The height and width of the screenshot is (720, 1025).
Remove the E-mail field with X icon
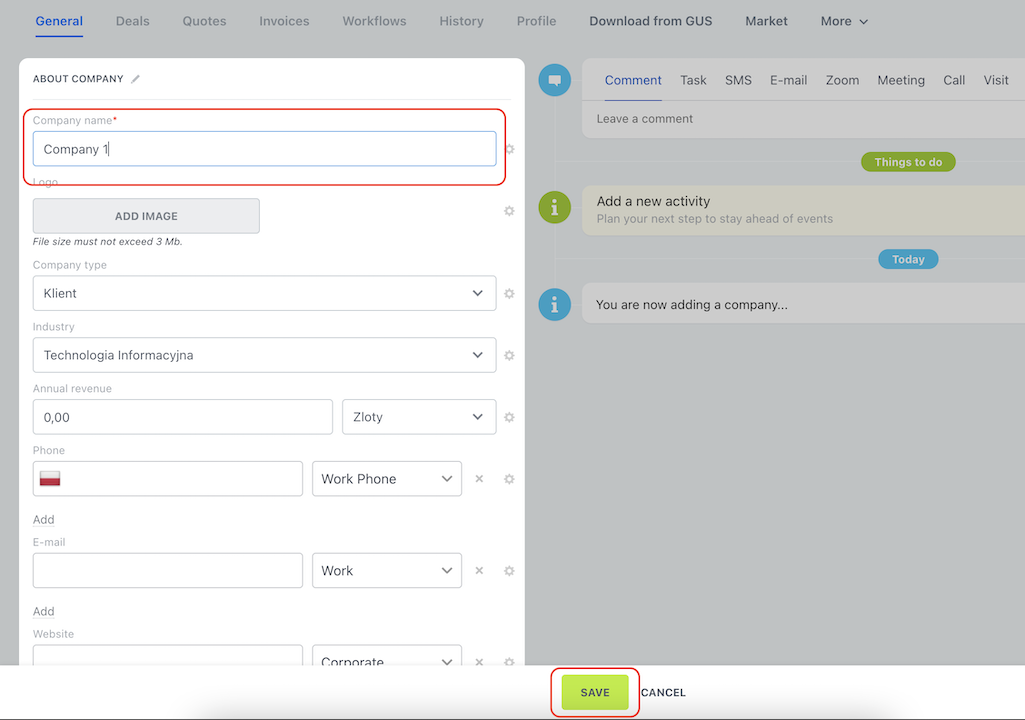pyautogui.click(x=479, y=571)
